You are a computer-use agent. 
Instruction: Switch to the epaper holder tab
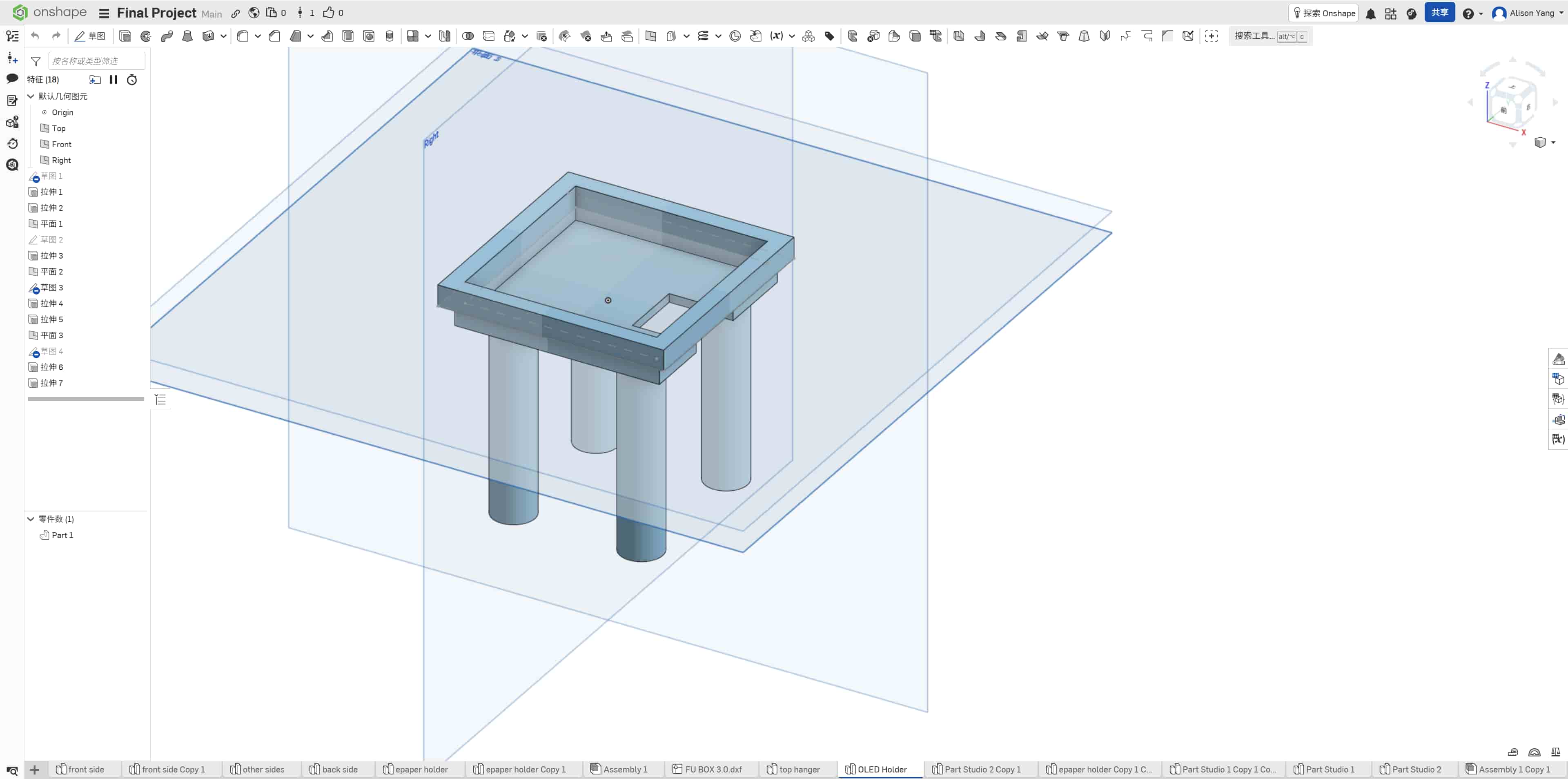pyautogui.click(x=415, y=769)
